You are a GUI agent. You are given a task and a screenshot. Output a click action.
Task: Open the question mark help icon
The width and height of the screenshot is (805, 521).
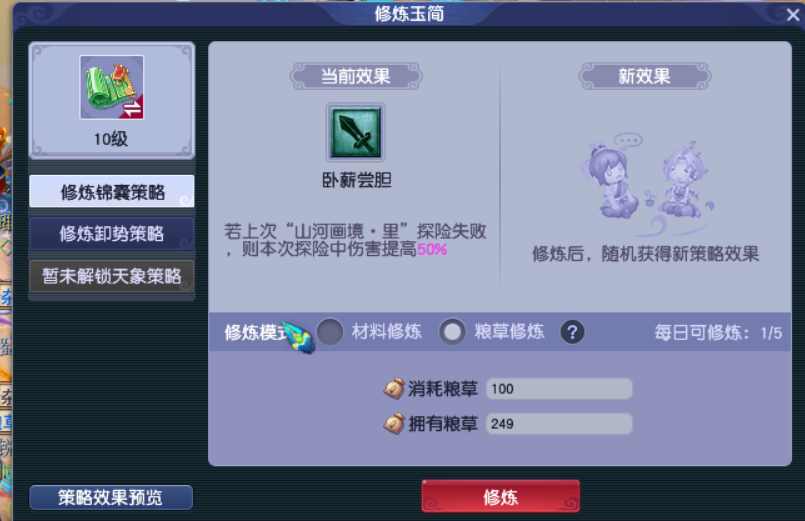pos(572,332)
